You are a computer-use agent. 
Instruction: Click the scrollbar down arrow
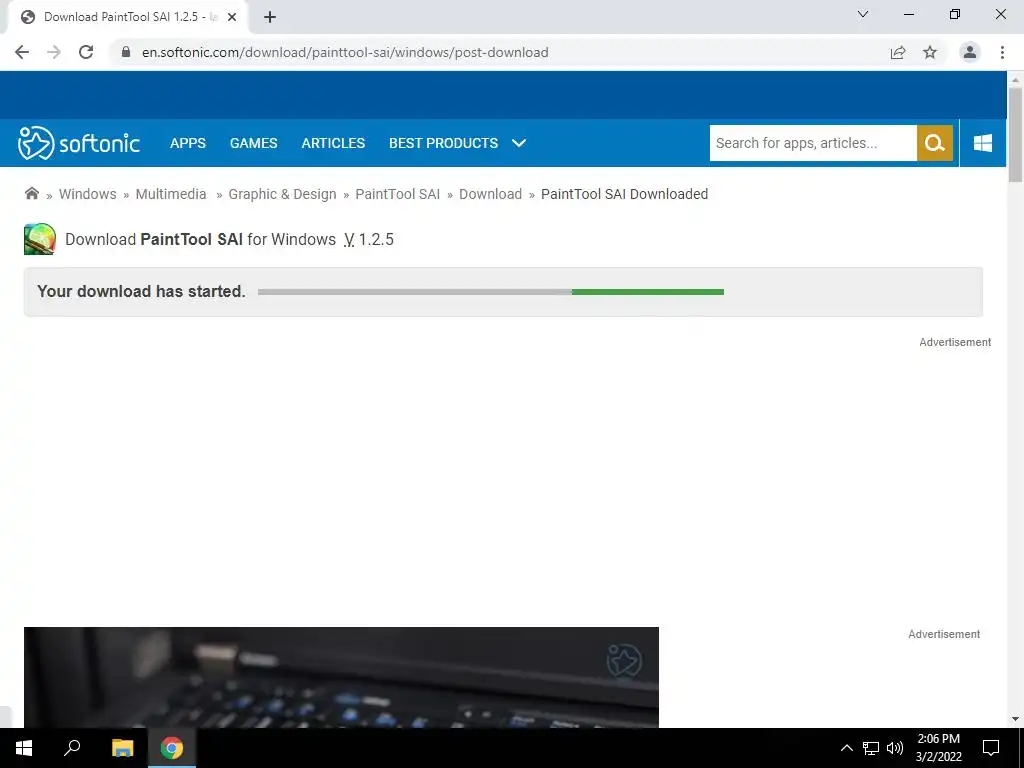pos(1015,719)
